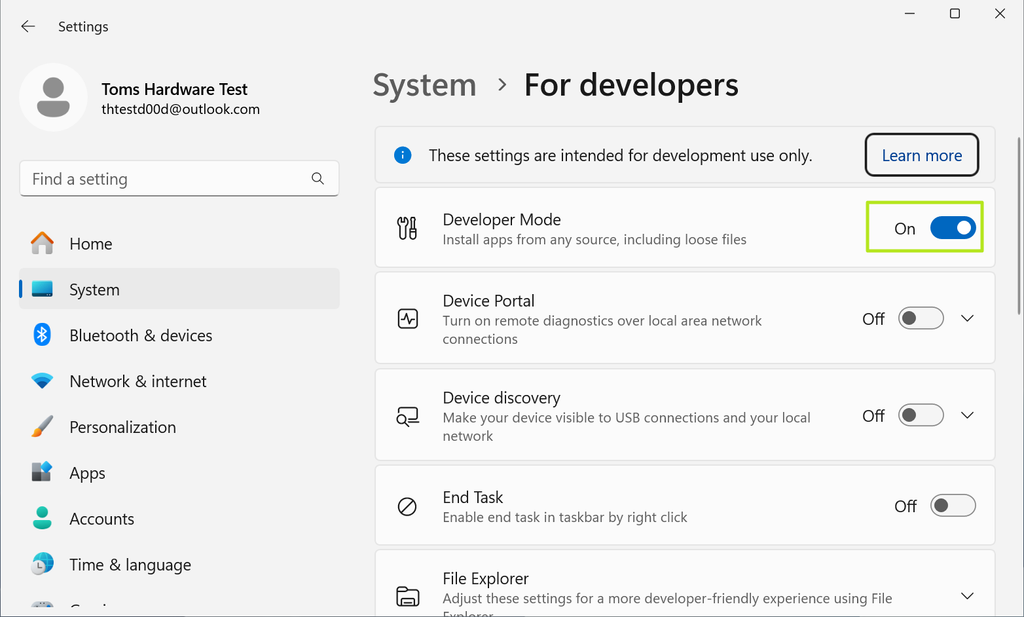
Task: Turn off Developer Mode
Action: (x=952, y=227)
